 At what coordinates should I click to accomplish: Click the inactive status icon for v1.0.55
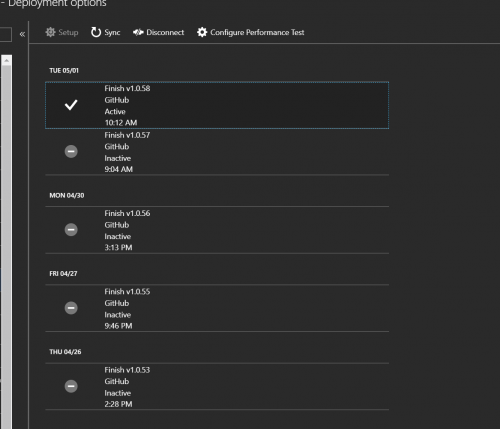pyautogui.click(x=71, y=308)
